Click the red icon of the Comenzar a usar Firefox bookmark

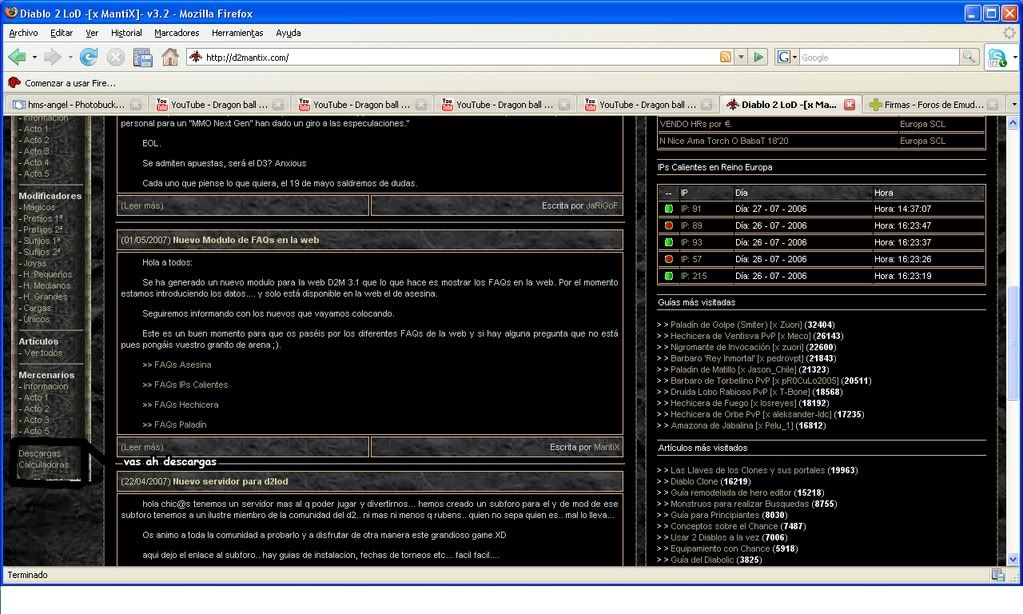coord(14,83)
